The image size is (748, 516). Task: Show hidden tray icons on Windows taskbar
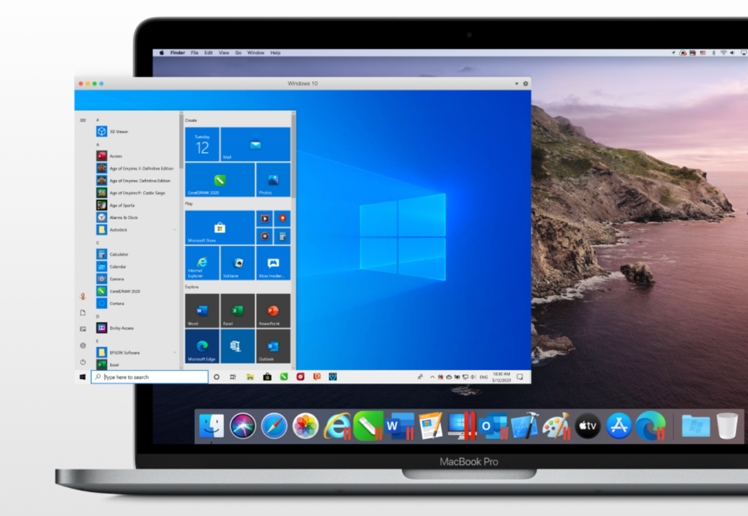(x=432, y=377)
